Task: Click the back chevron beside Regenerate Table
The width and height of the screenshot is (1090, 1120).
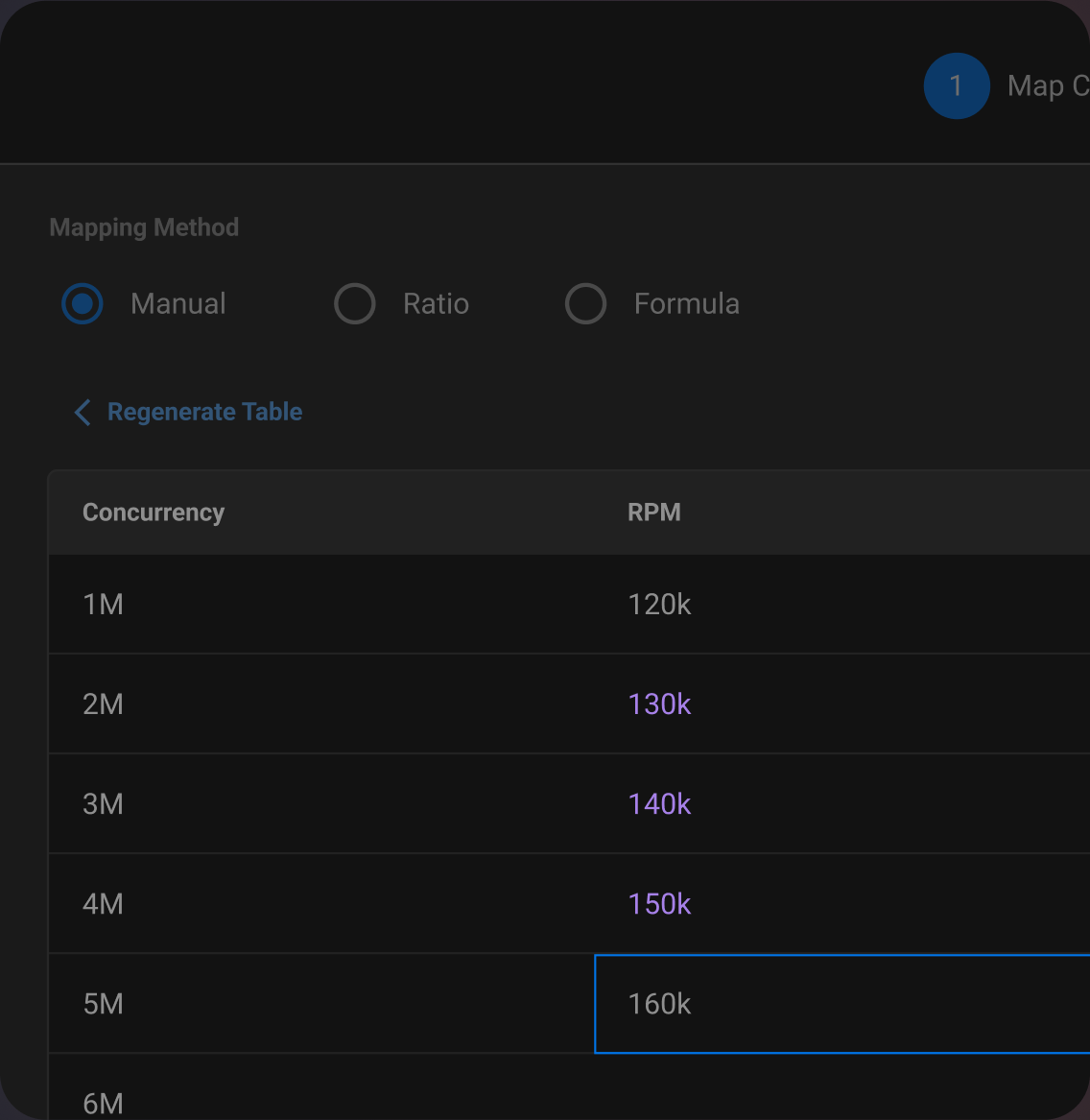Action: coord(83,412)
